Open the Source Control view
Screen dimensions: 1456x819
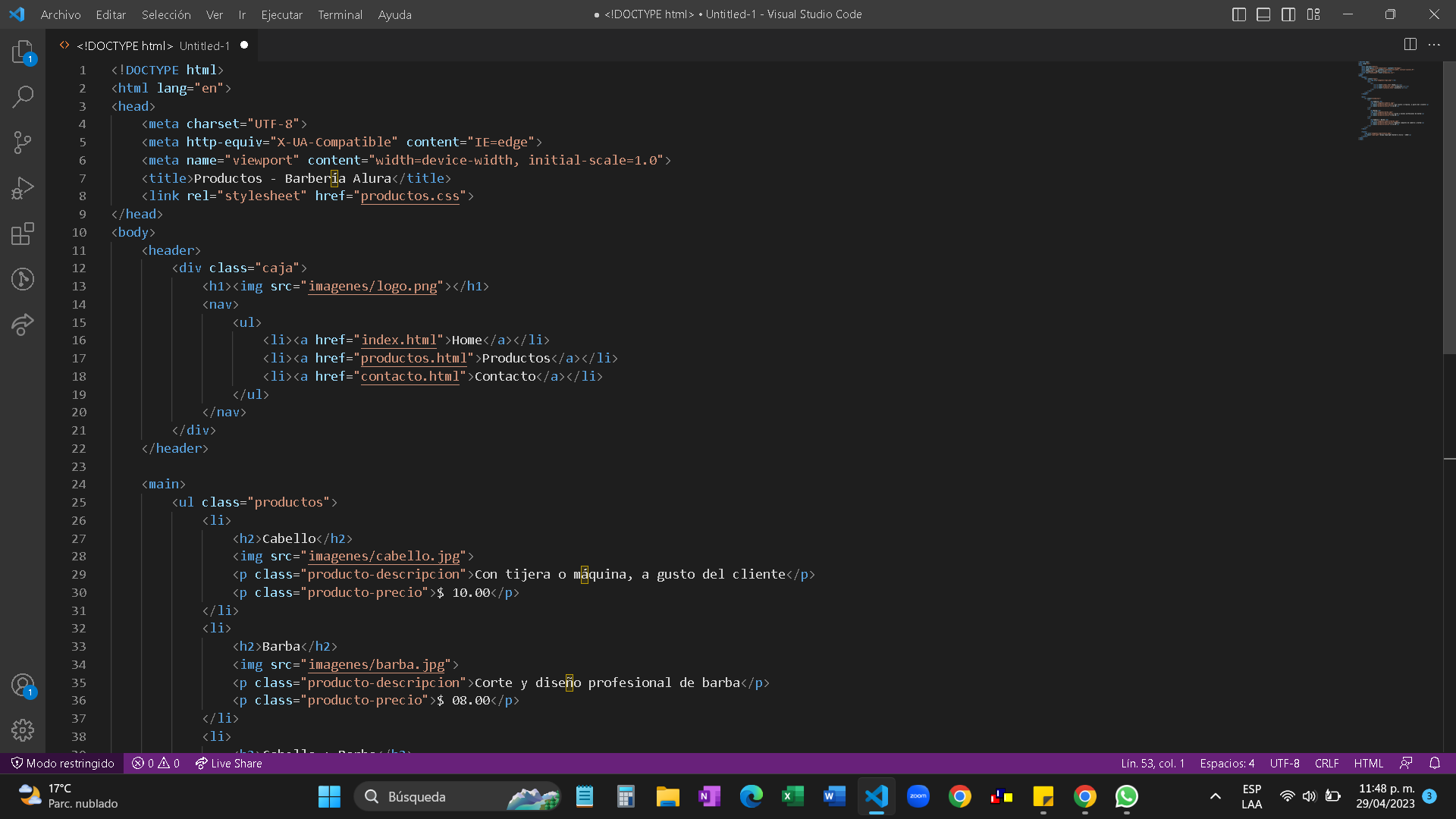click(x=23, y=143)
